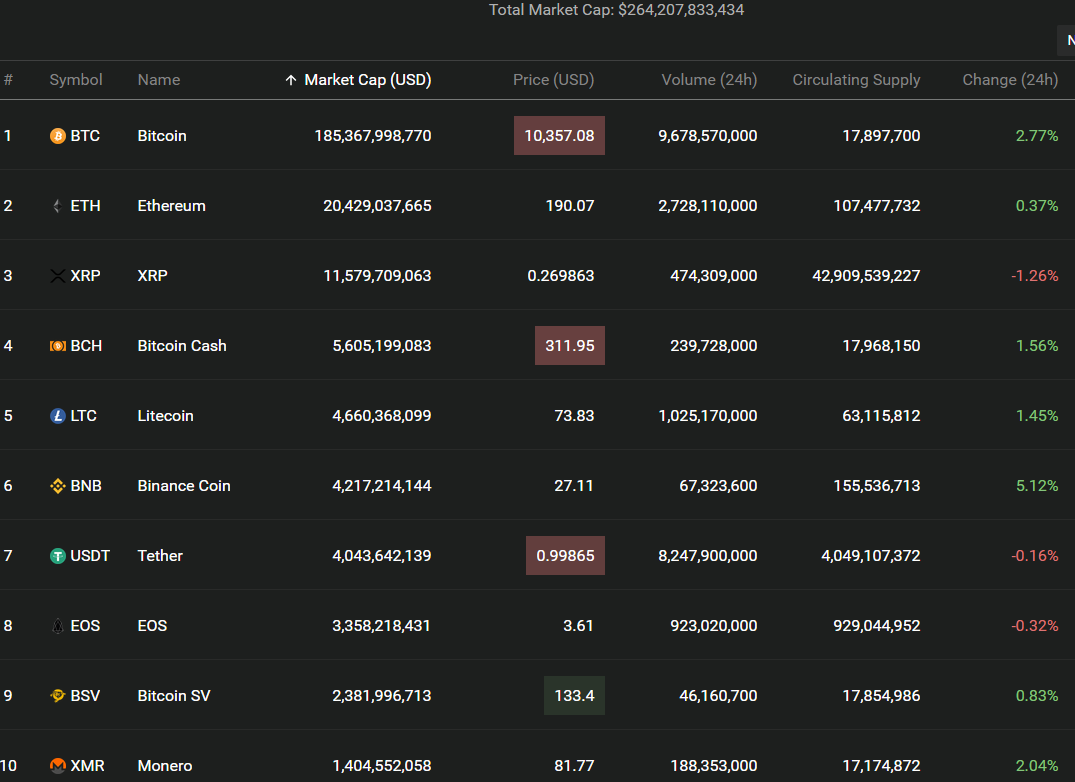Click the Ethereum ETH coin icon

(58, 206)
